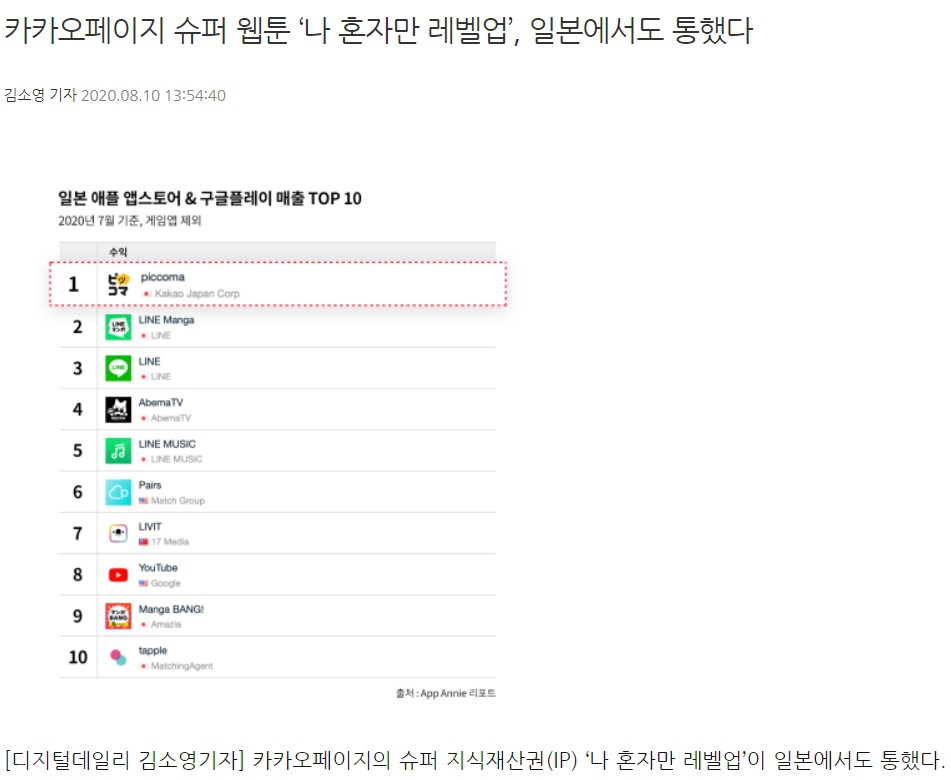
Task: Click the app name LINE MUSIC in rank 5
Action: 167,444
